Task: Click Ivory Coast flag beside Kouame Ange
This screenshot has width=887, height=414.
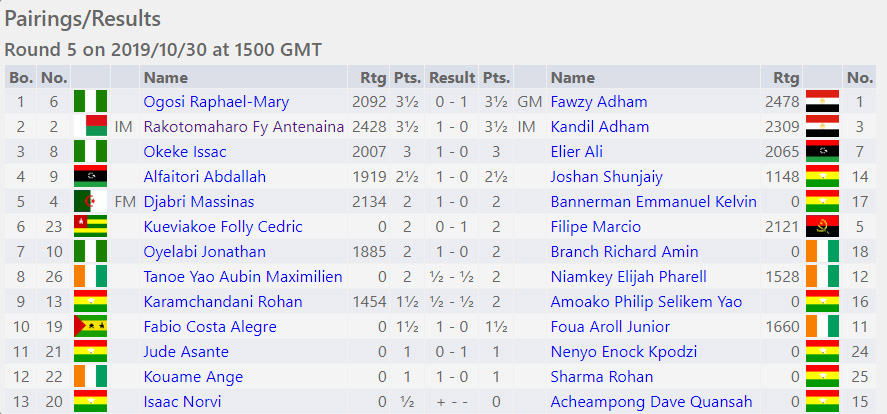Action: pos(91,377)
